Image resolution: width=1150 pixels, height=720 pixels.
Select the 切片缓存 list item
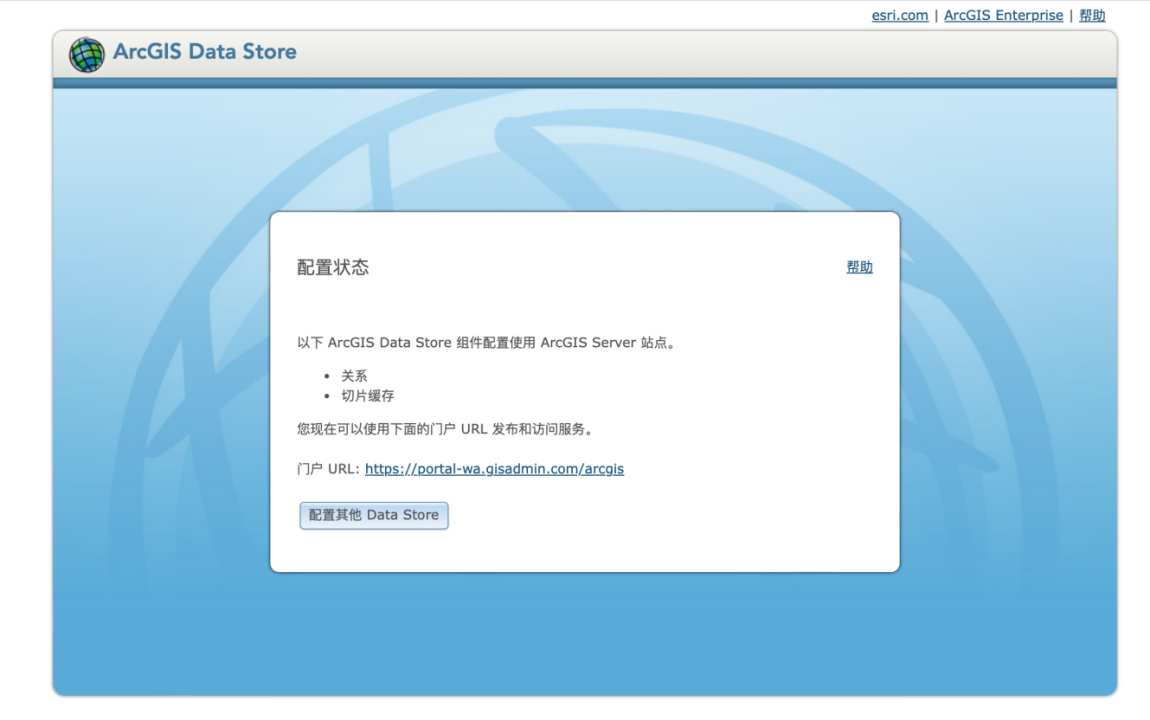point(367,396)
